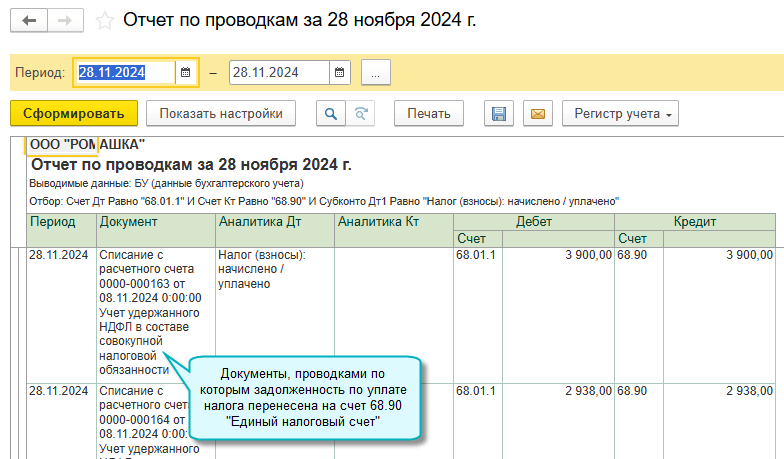Select Налог (взносы): начислено / уплачено cell
Viewport: 784px width, 459px height.
click(275, 315)
